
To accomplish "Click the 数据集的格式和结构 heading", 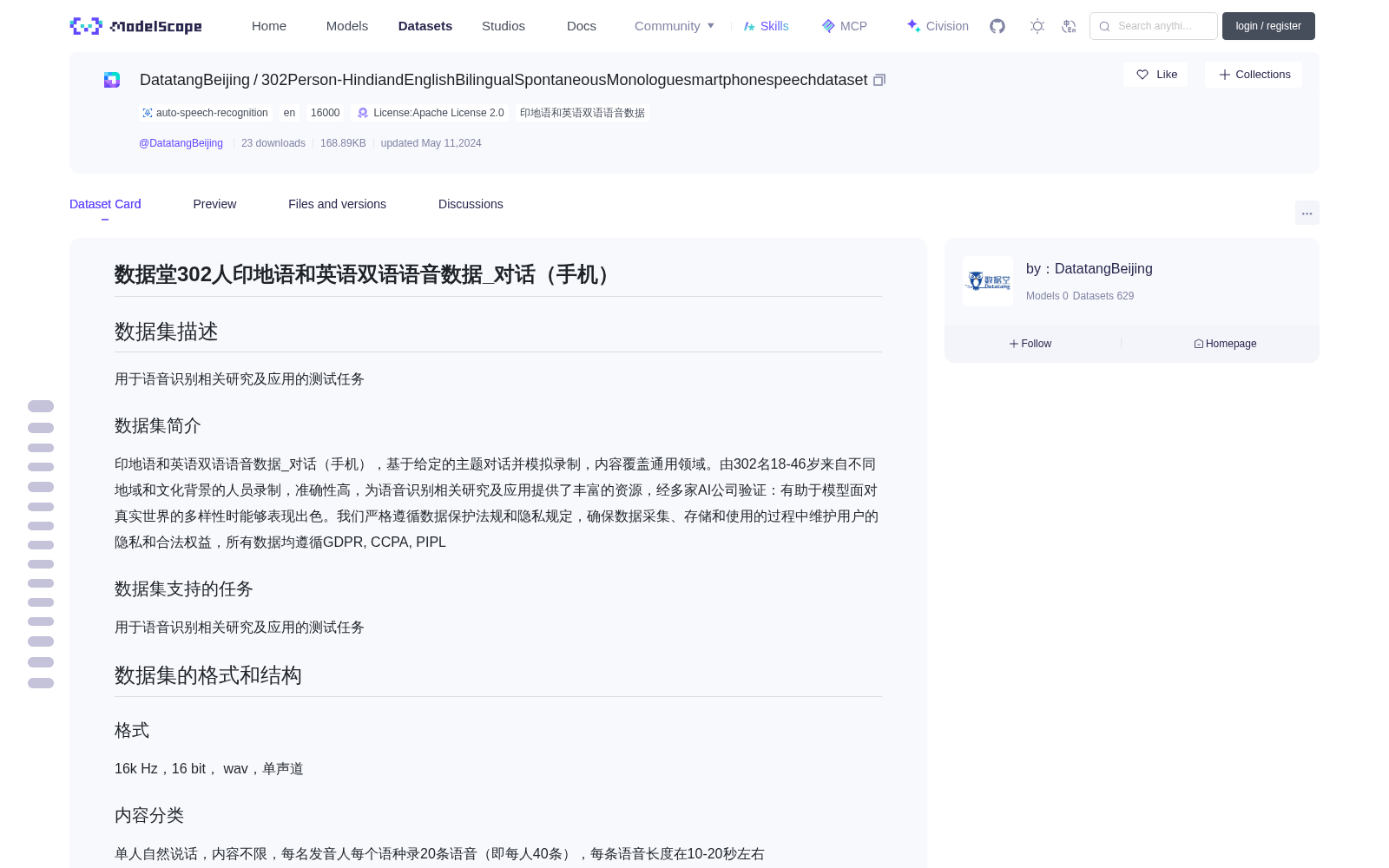I will pos(208,675).
